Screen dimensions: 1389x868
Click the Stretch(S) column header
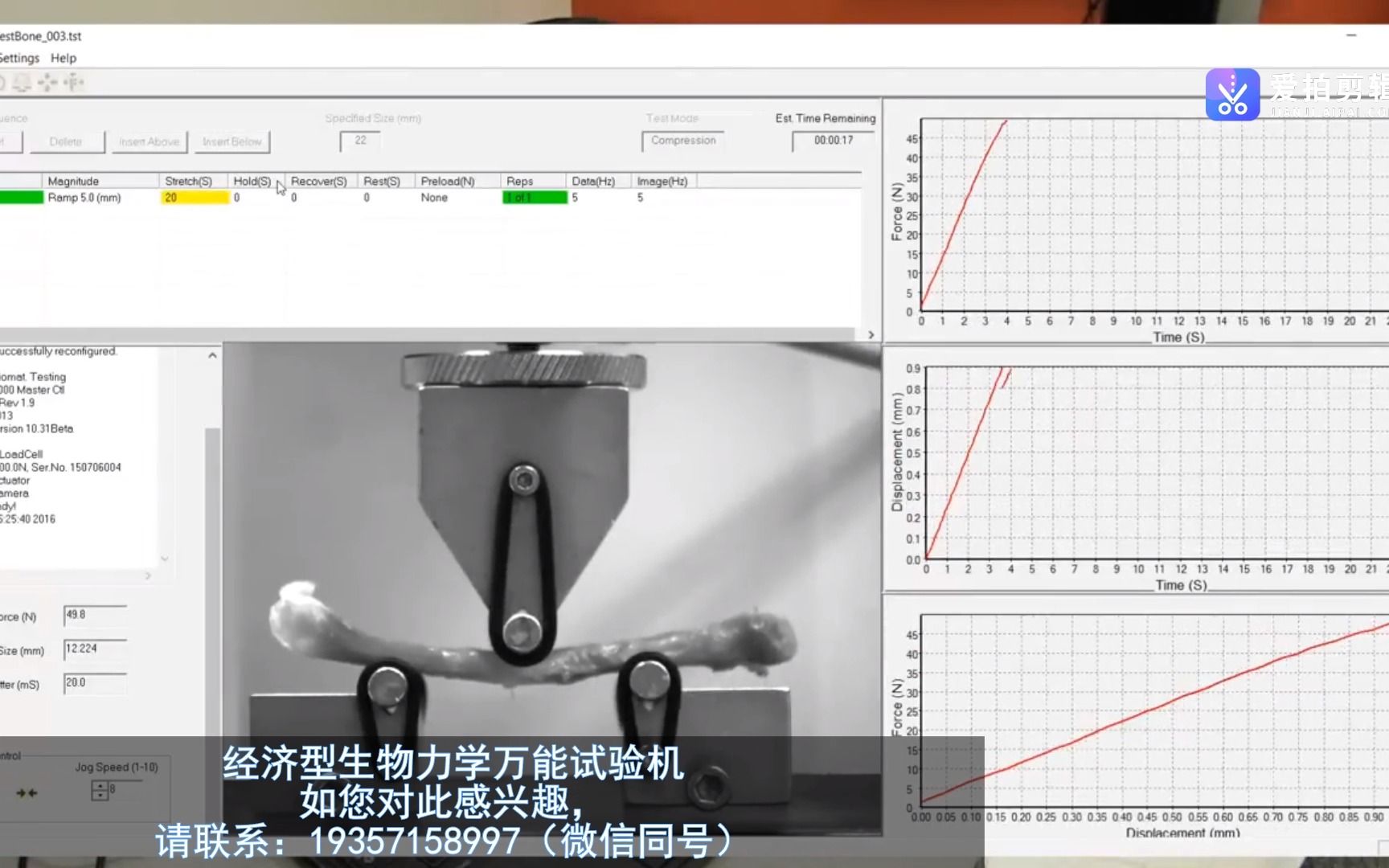193,182
